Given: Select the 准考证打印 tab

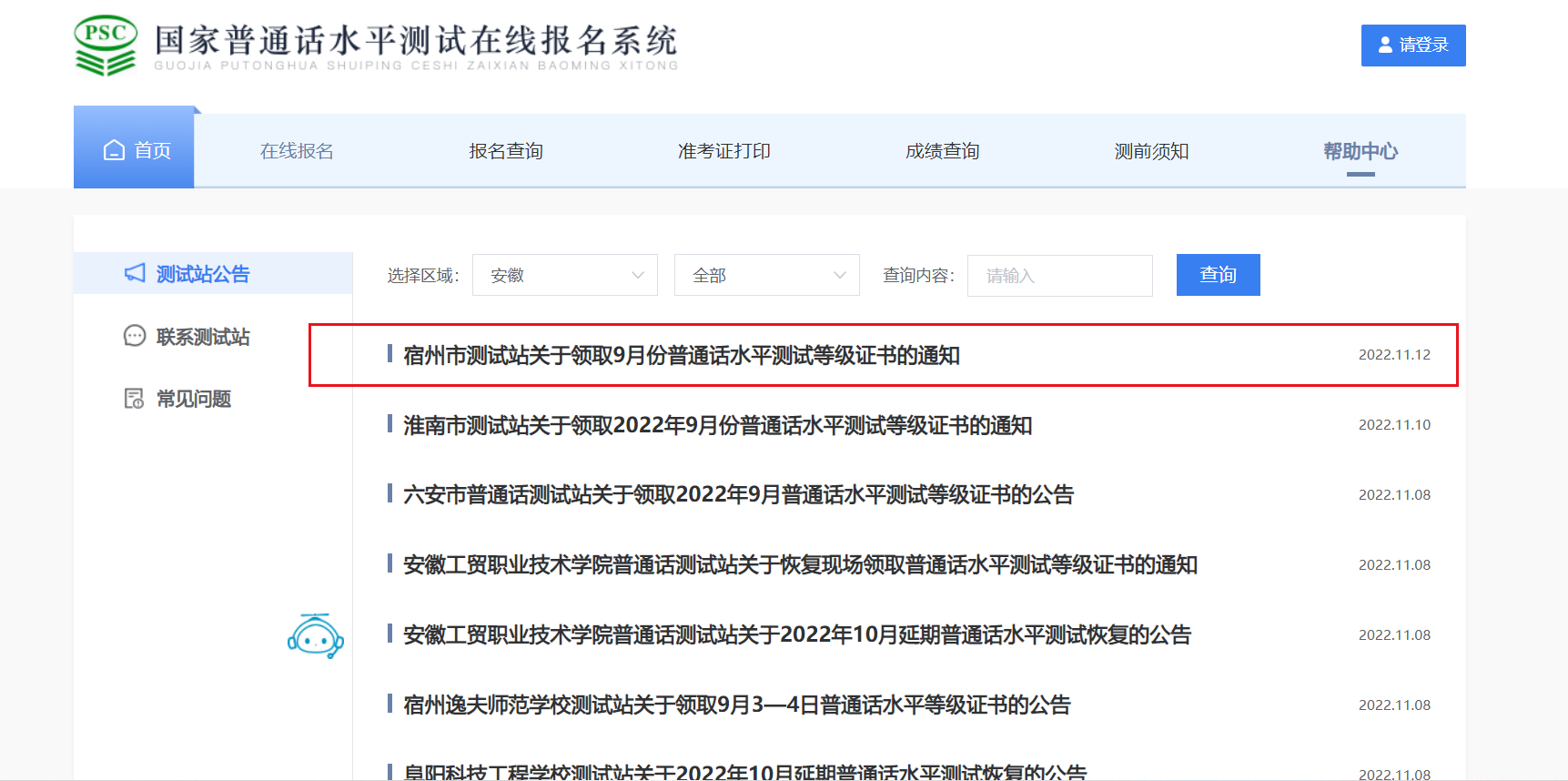Looking at the screenshot, I should pos(724,151).
